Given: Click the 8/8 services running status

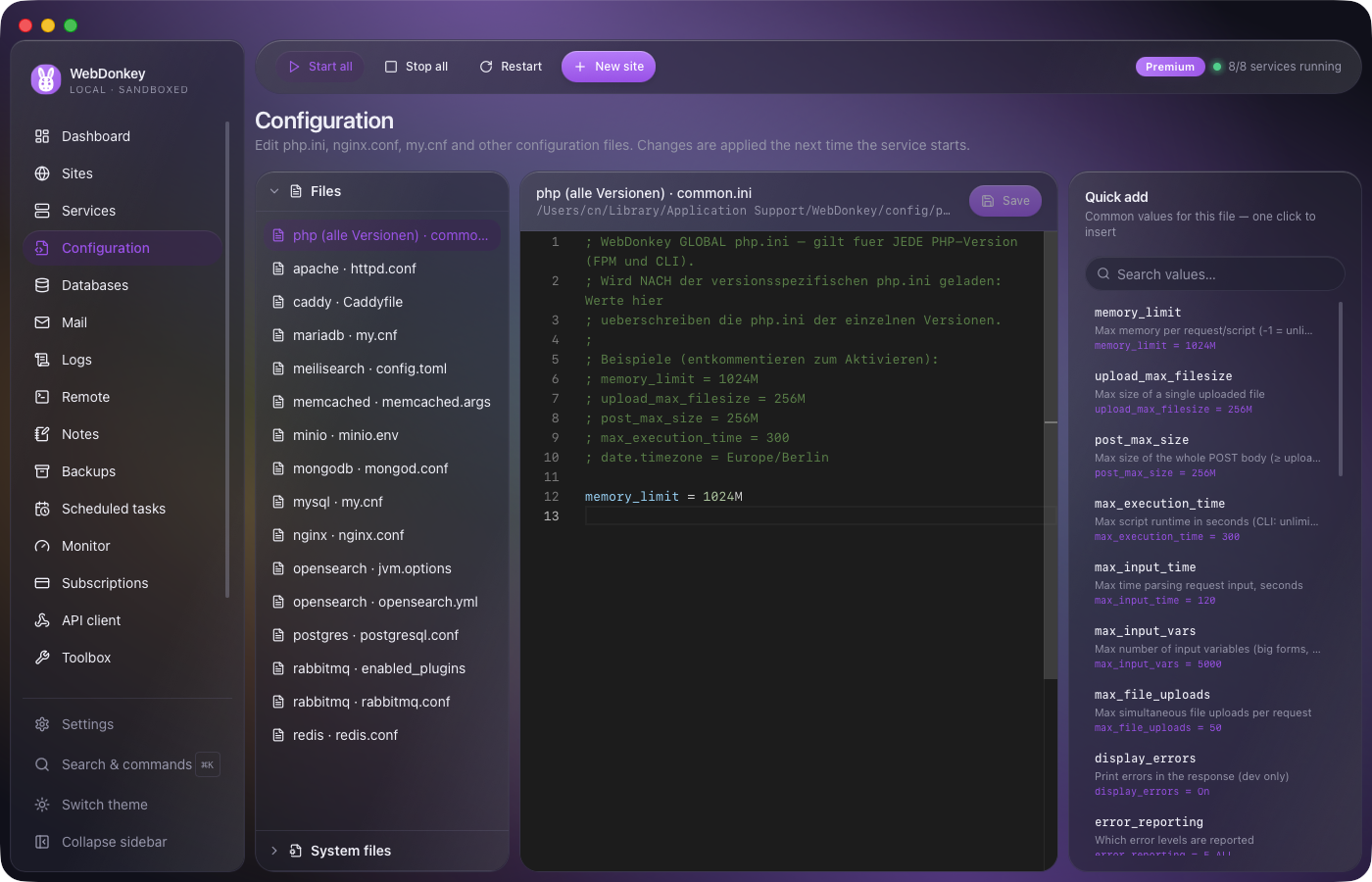Looking at the screenshot, I should tap(1277, 67).
